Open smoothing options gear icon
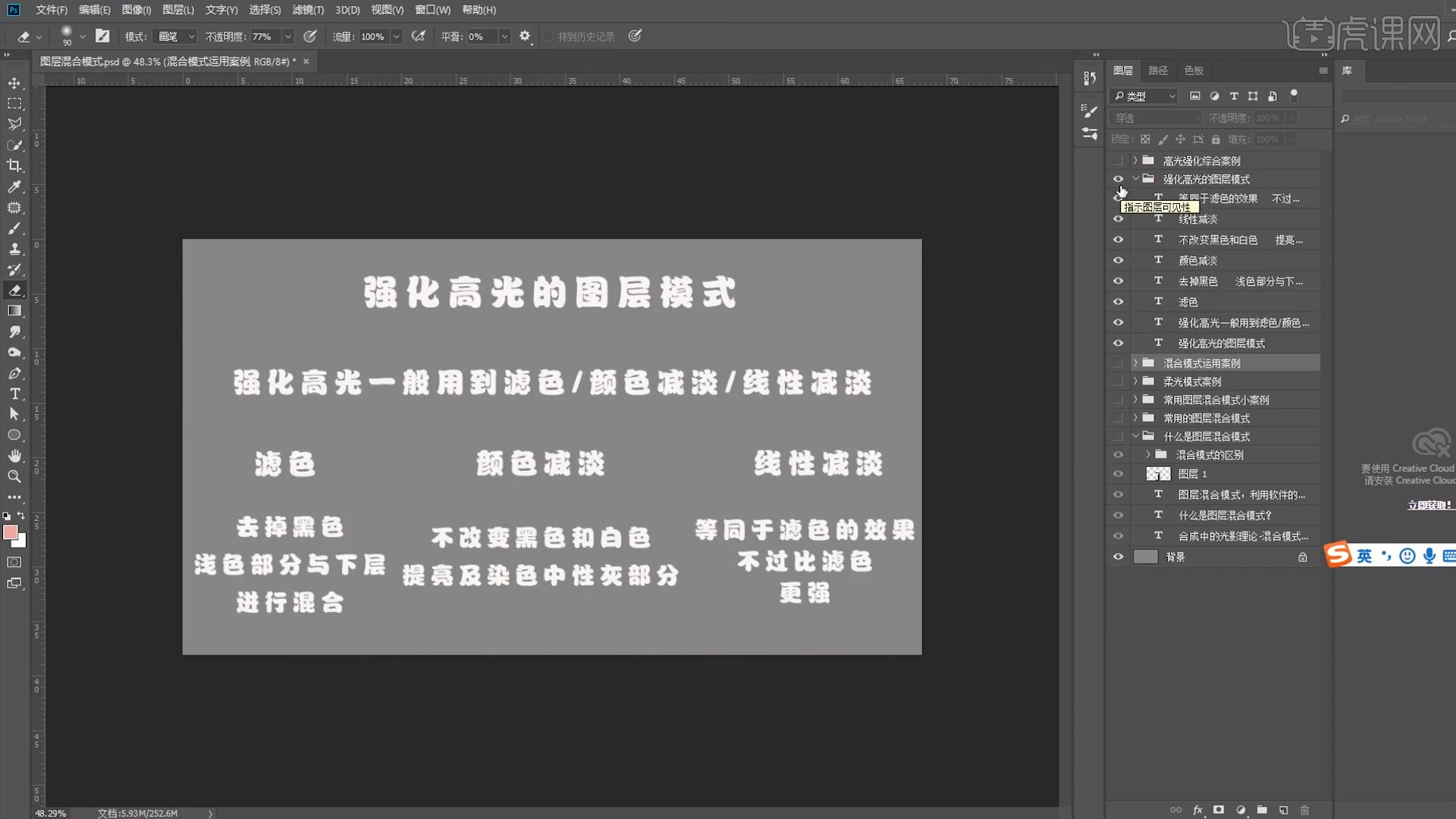 tap(525, 36)
